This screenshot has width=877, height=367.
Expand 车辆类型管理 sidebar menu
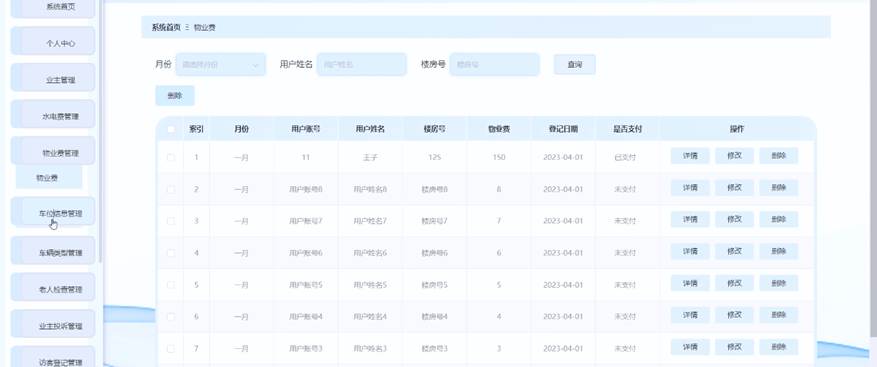[53, 251]
